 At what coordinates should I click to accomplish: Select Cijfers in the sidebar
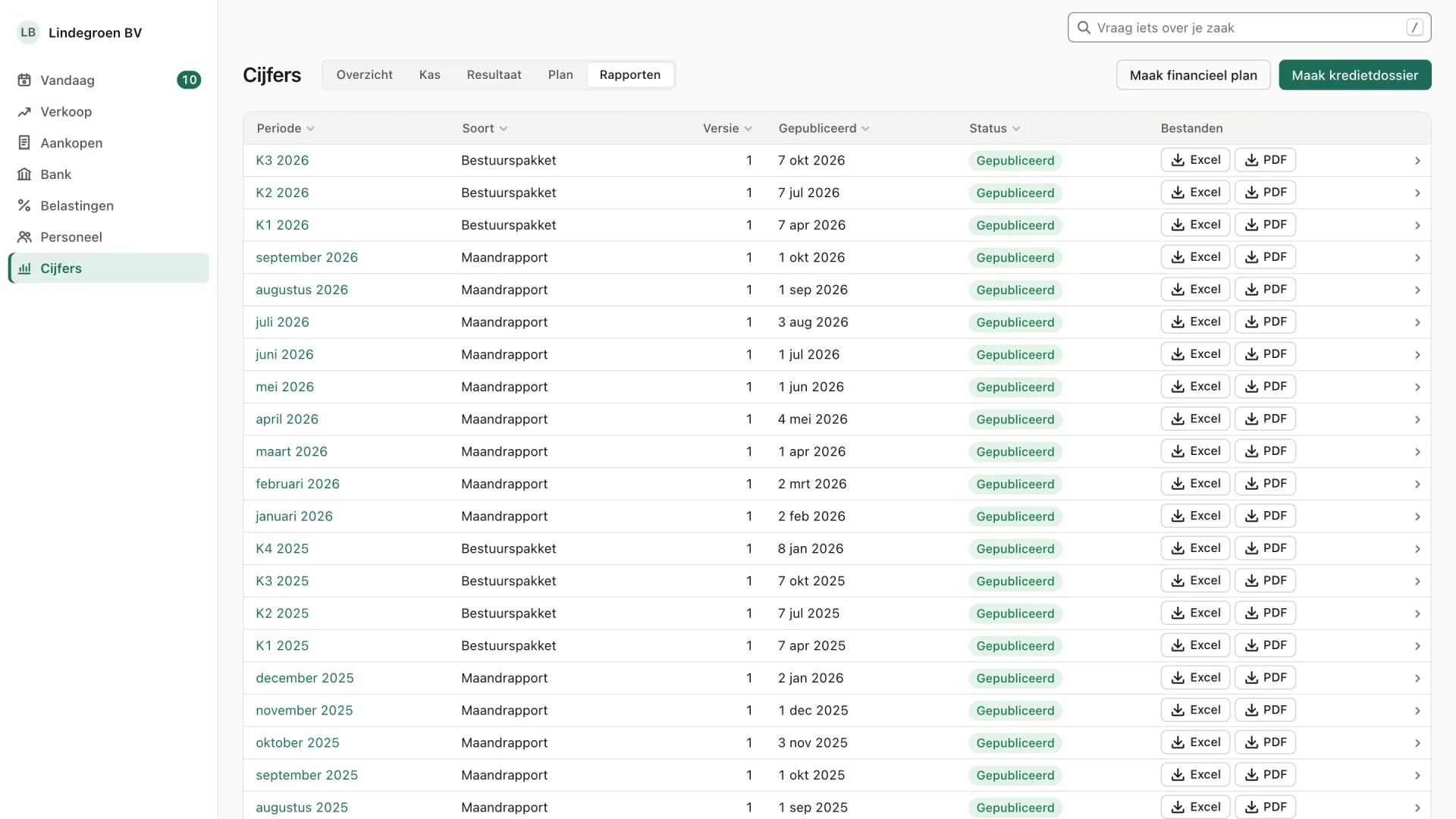click(108, 268)
